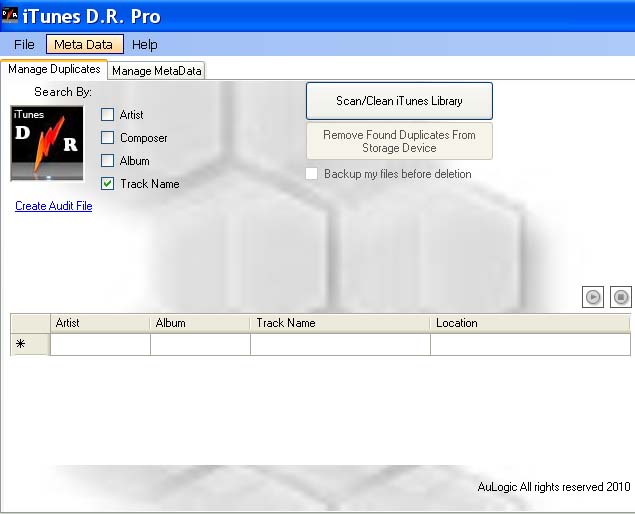Click the play preview button
The width and height of the screenshot is (635, 514).
[592, 297]
